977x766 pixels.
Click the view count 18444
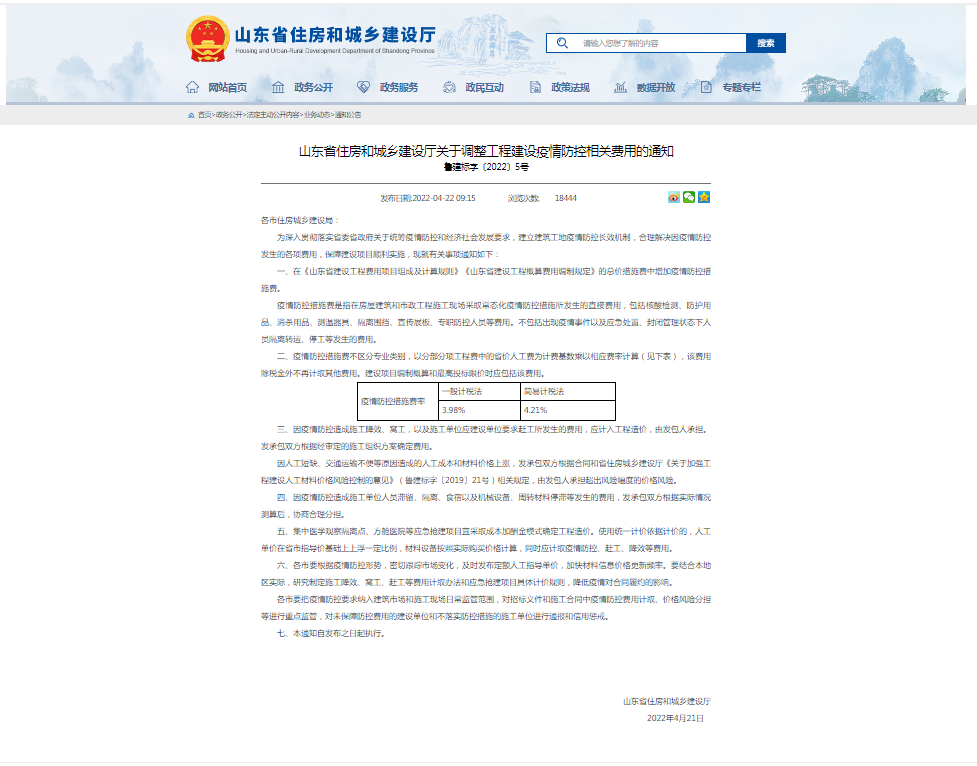point(566,198)
